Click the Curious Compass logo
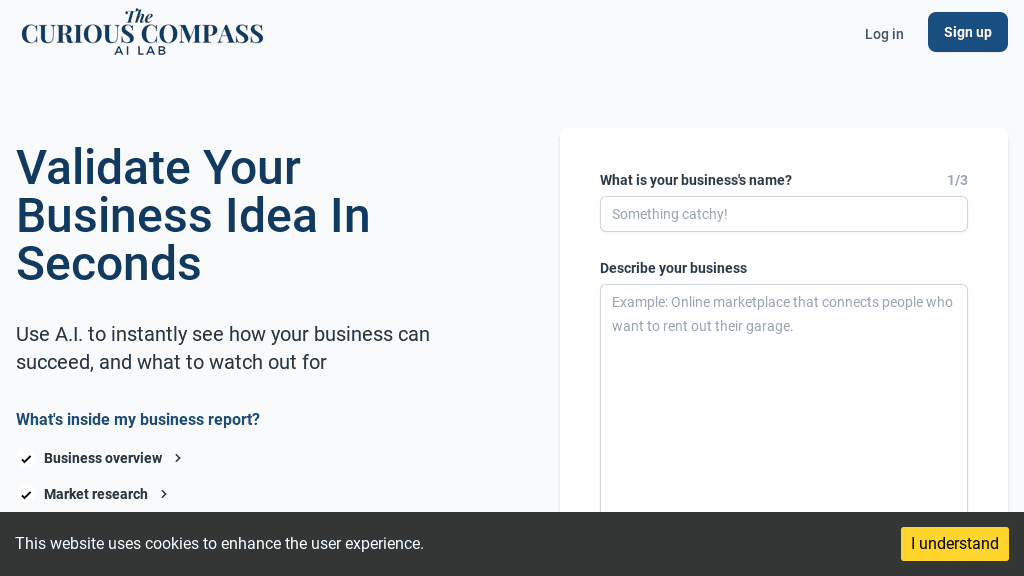Viewport: 1024px width, 576px height. point(142,32)
